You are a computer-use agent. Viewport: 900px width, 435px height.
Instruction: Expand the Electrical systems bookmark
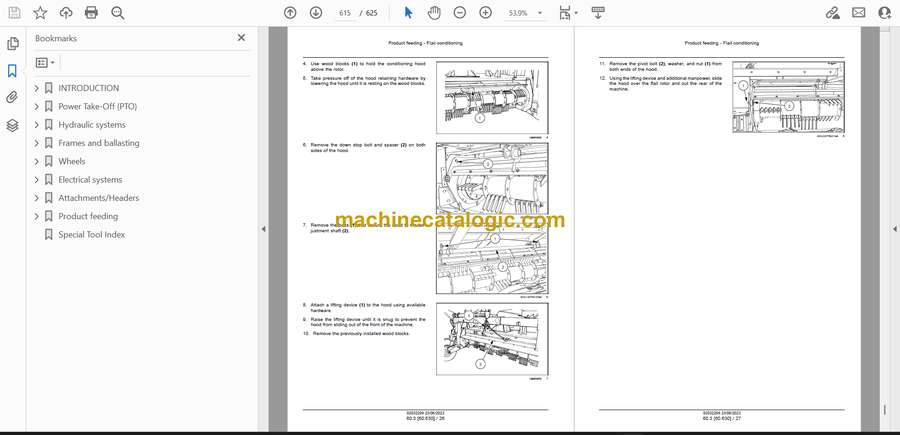(x=37, y=180)
